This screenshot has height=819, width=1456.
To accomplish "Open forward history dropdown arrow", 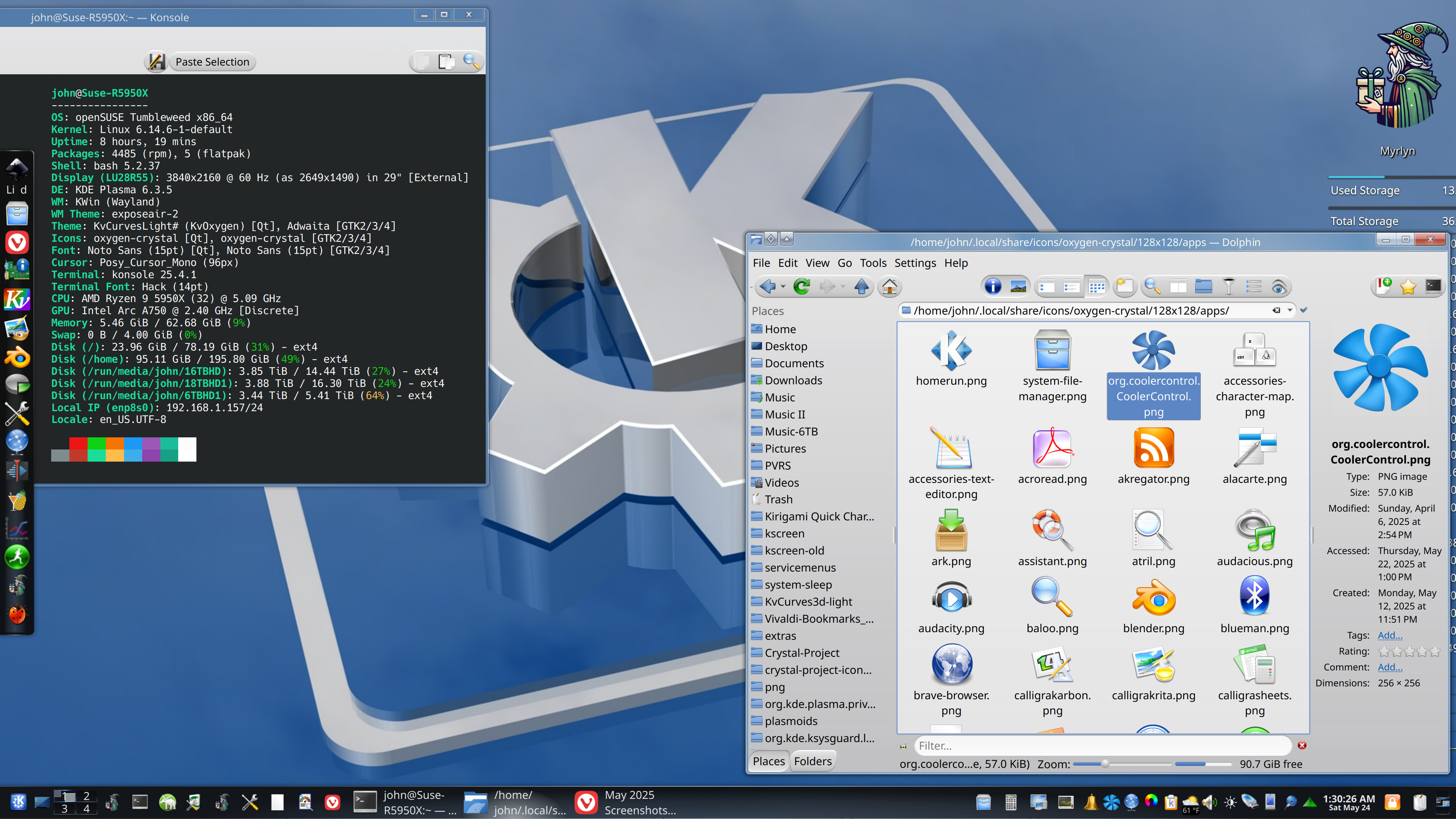I will tap(843, 287).
